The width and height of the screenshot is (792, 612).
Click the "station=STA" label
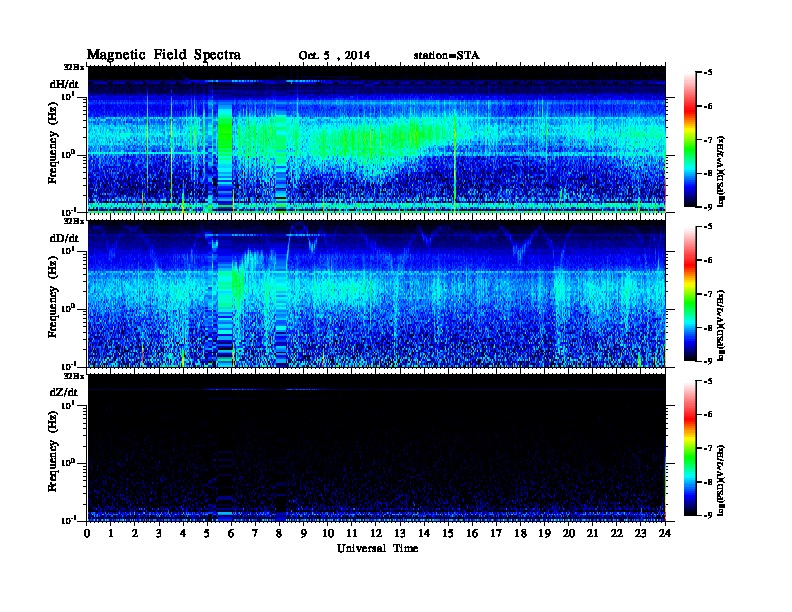(446, 56)
